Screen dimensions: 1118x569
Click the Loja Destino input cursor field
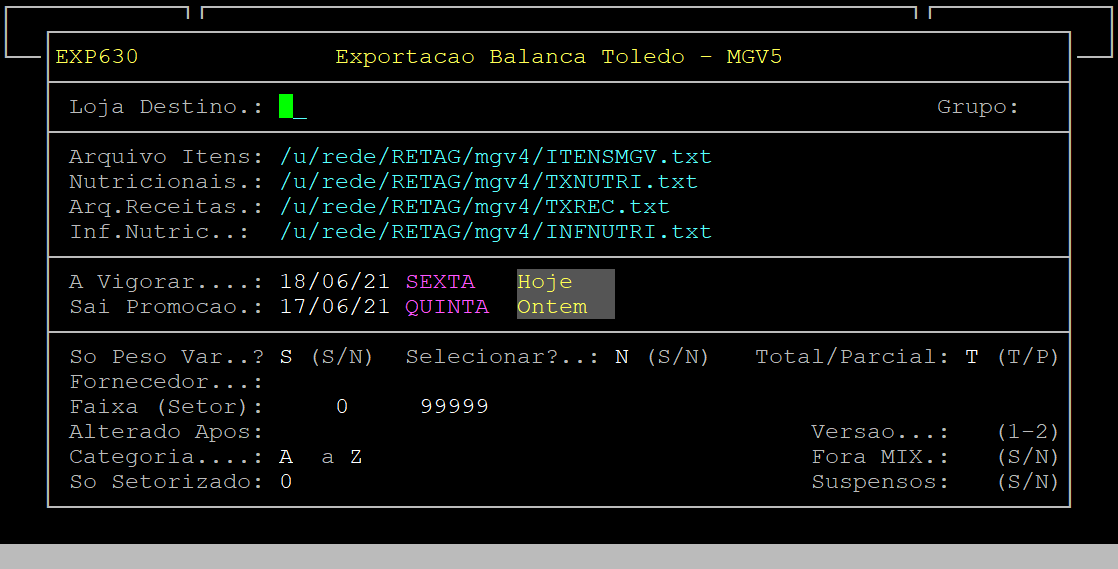tap(293, 107)
